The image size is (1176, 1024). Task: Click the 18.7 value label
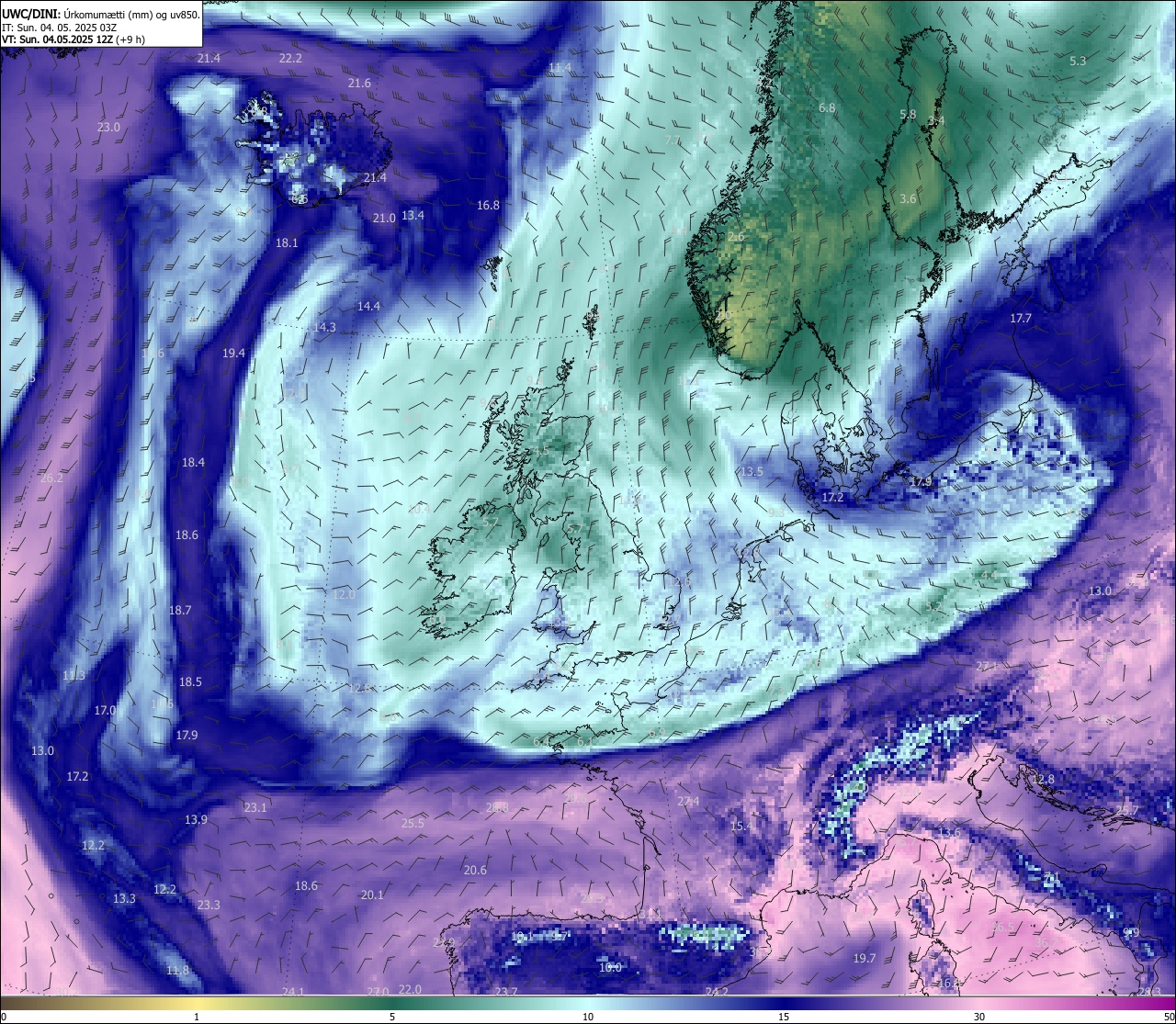(180, 610)
